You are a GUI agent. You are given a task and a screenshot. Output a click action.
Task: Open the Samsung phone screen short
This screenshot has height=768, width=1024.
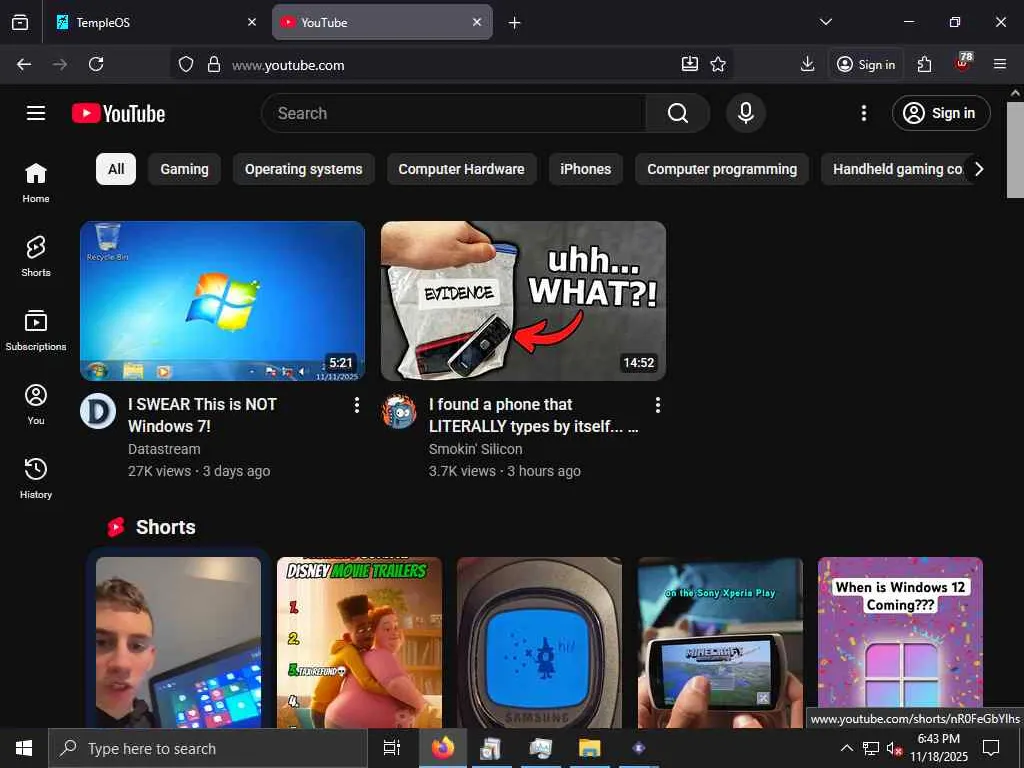click(539, 642)
